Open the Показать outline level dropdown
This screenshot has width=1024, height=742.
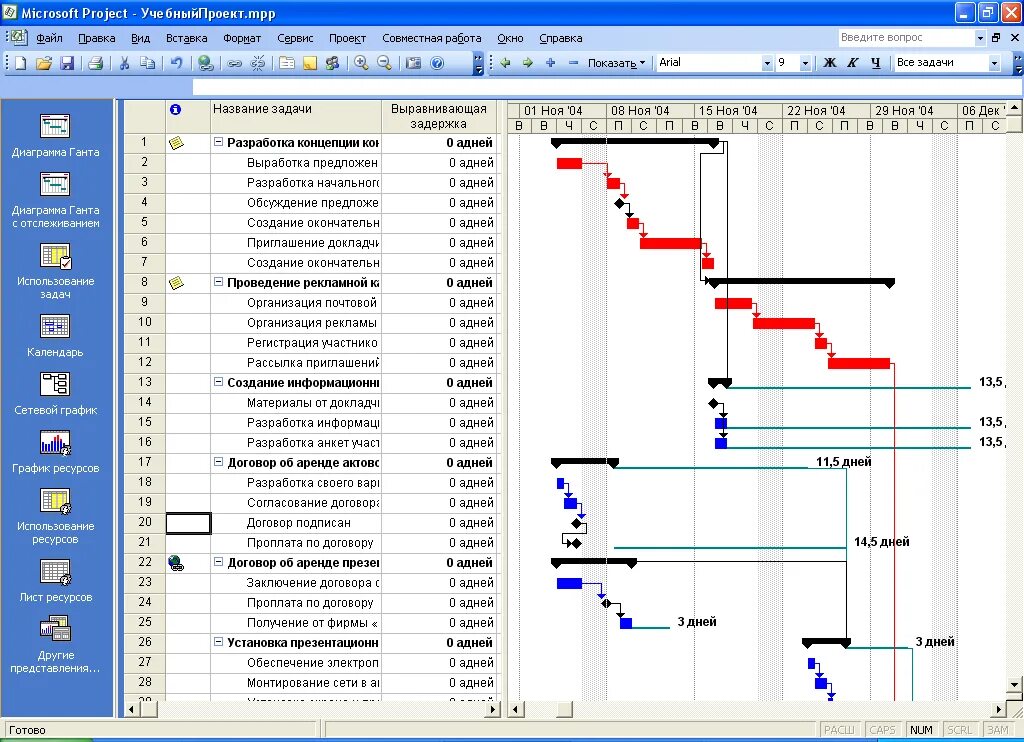[x=616, y=63]
